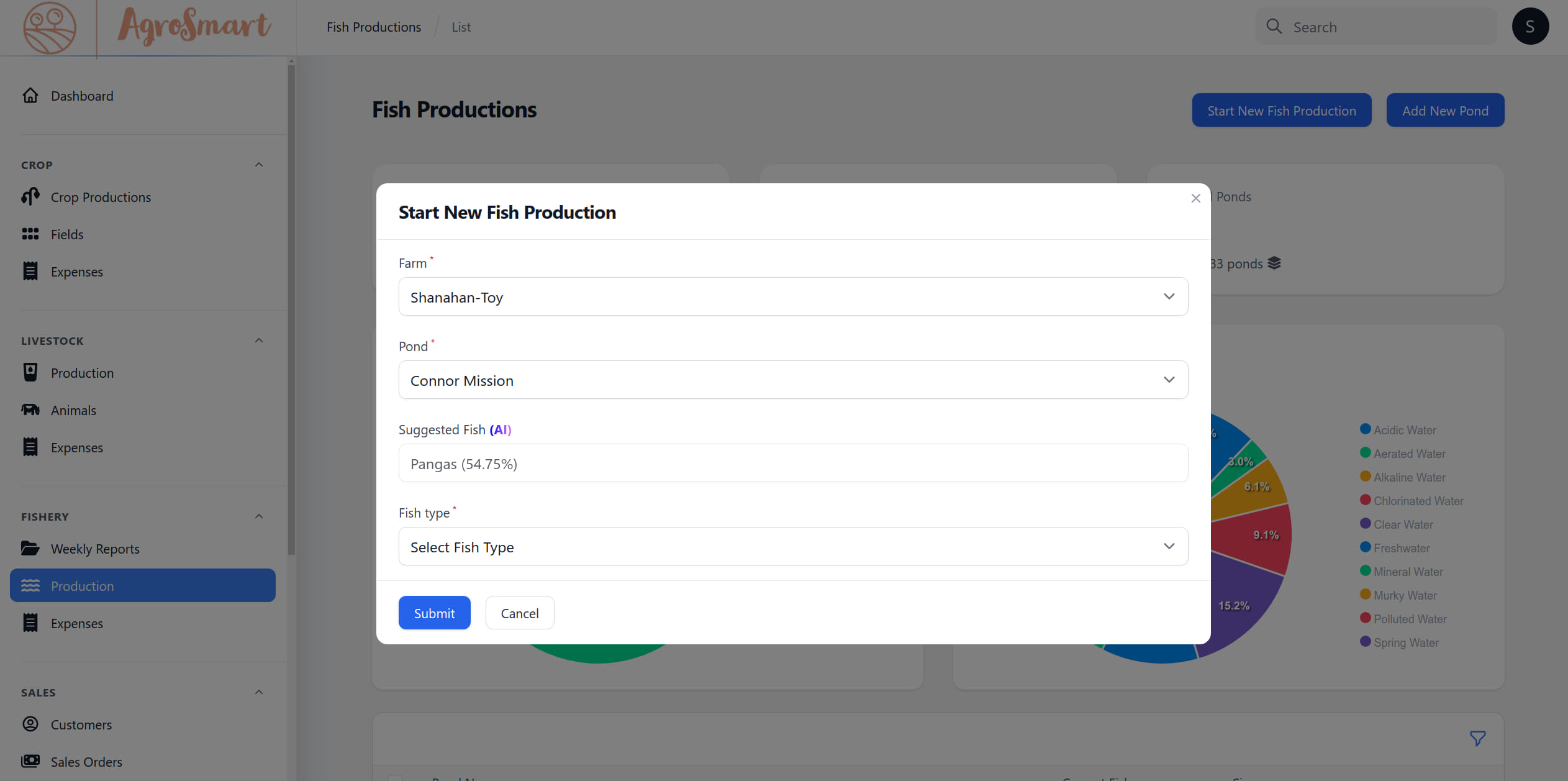Open the Select Fish Type dropdown
The width and height of the screenshot is (1568, 781).
point(793,547)
